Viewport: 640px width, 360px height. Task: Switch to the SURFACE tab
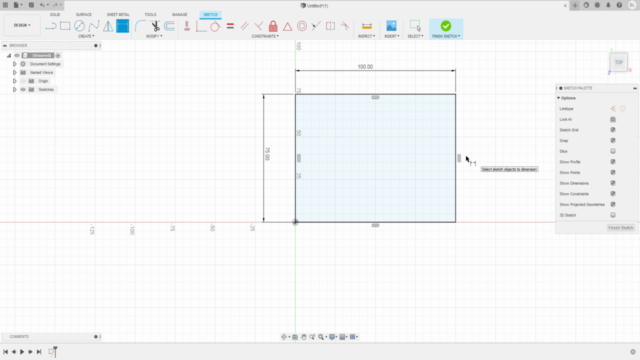(84, 15)
